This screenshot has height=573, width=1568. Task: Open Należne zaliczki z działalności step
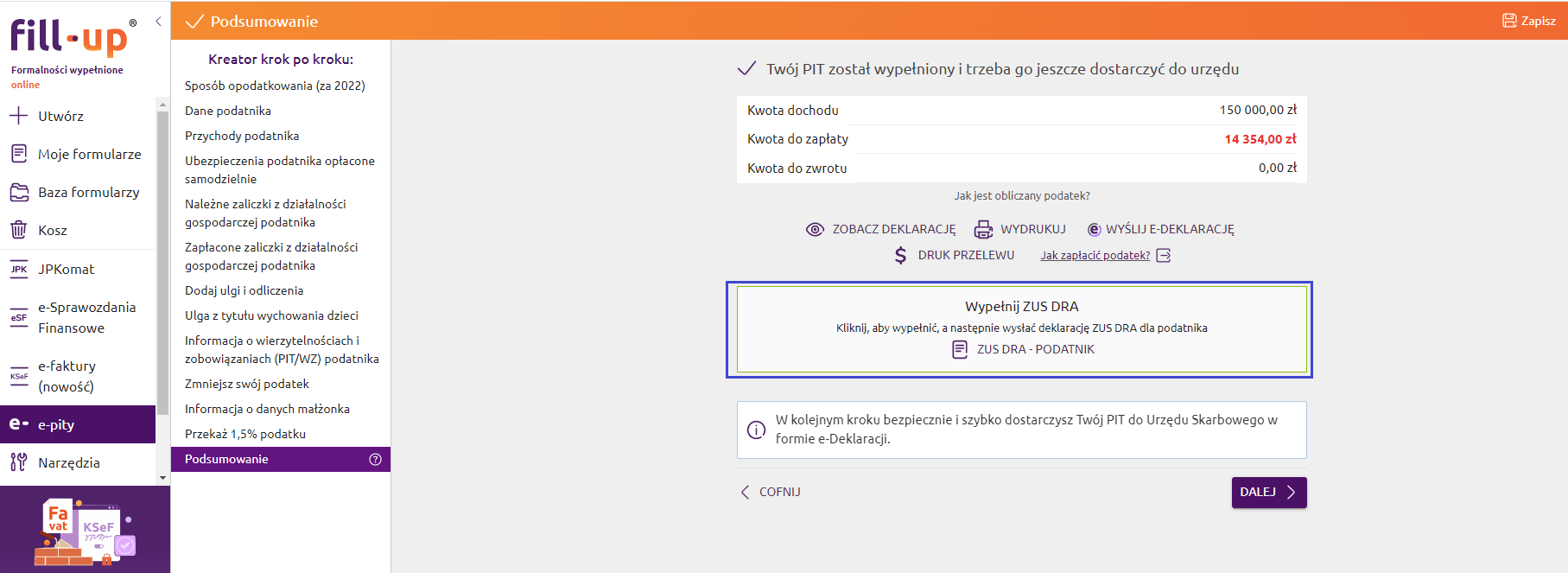pos(265,213)
